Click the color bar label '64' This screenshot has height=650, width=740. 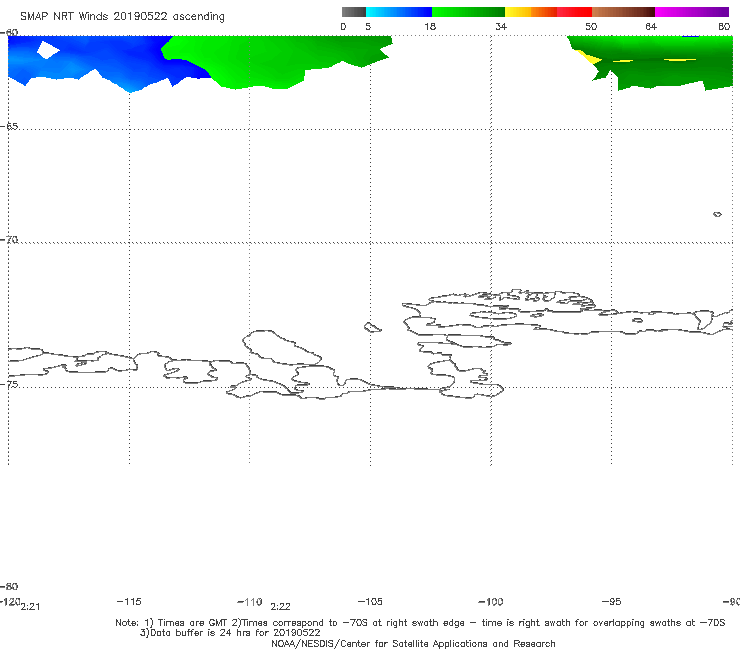pyautogui.click(x=651, y=27)
